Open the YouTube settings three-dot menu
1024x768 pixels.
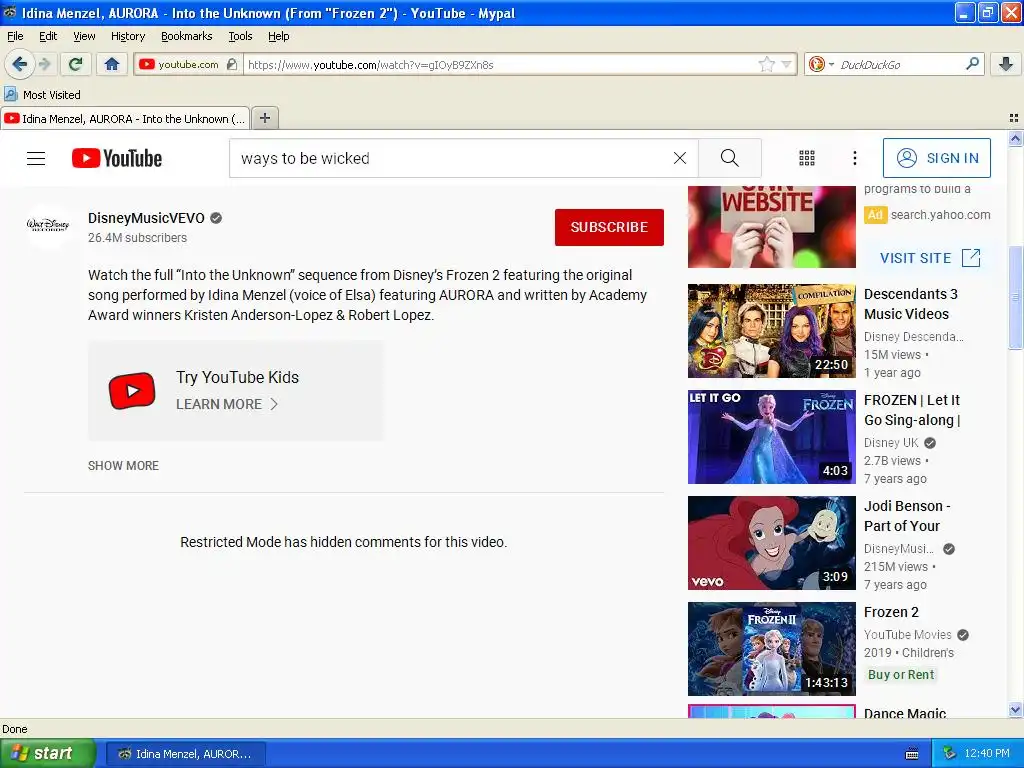[854, 158]
